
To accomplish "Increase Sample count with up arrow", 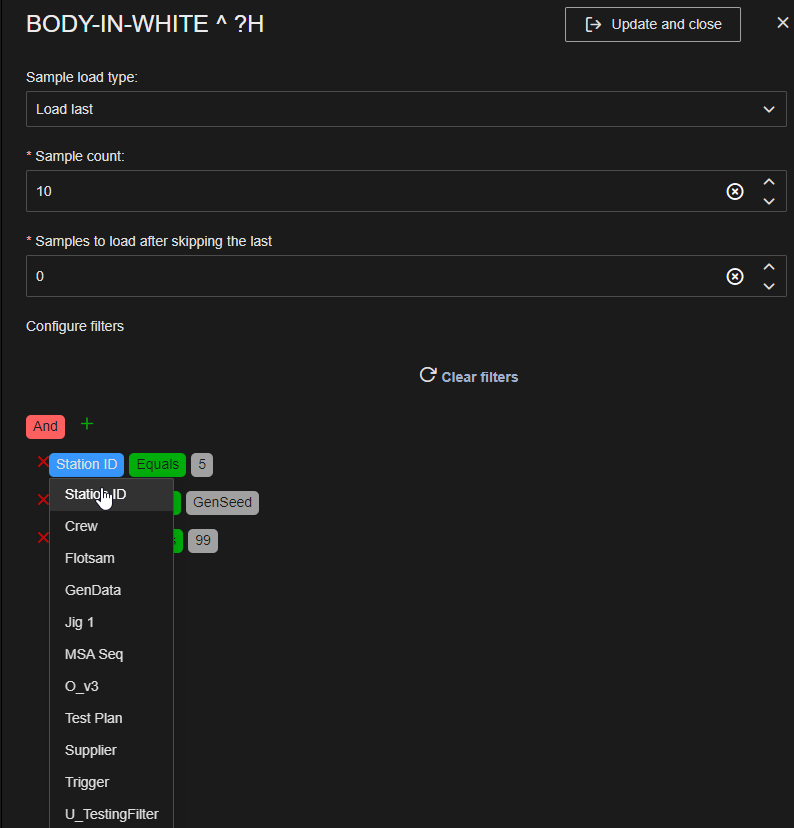I will (x=768, y=182).
